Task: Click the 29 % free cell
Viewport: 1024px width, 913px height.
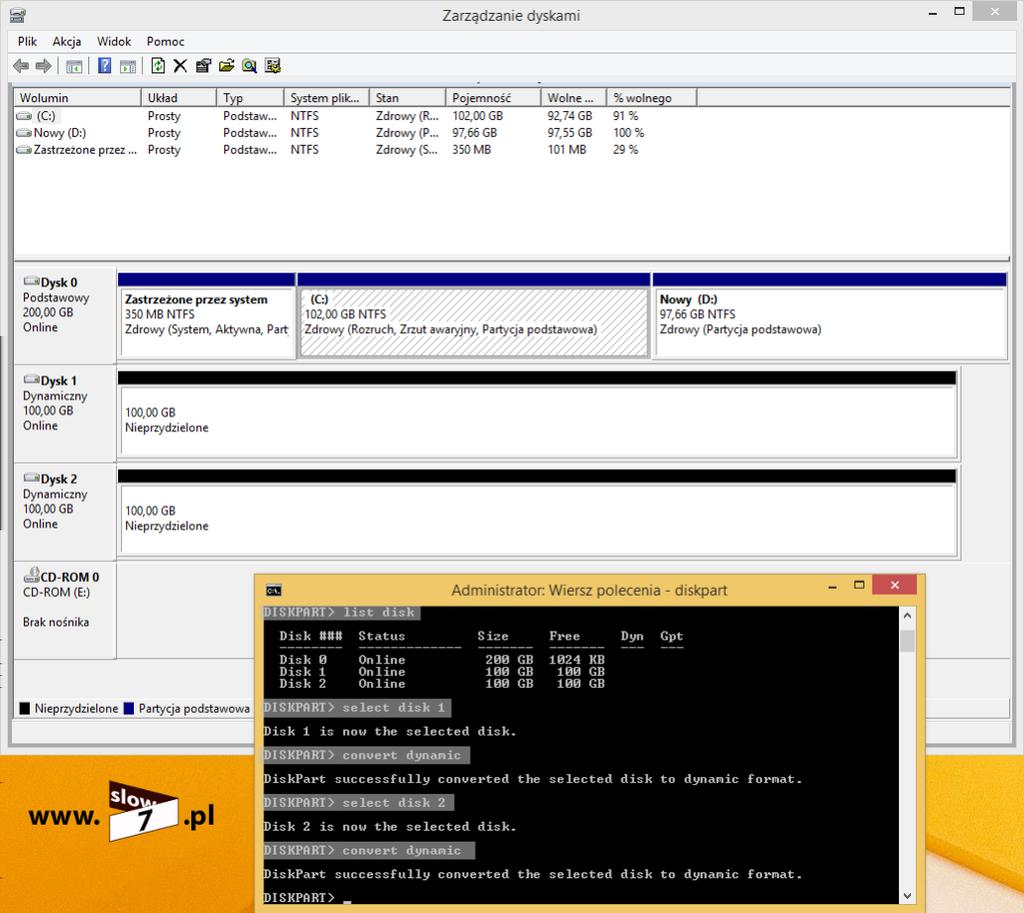Action: pyautogui.click(x=625, y=150)
